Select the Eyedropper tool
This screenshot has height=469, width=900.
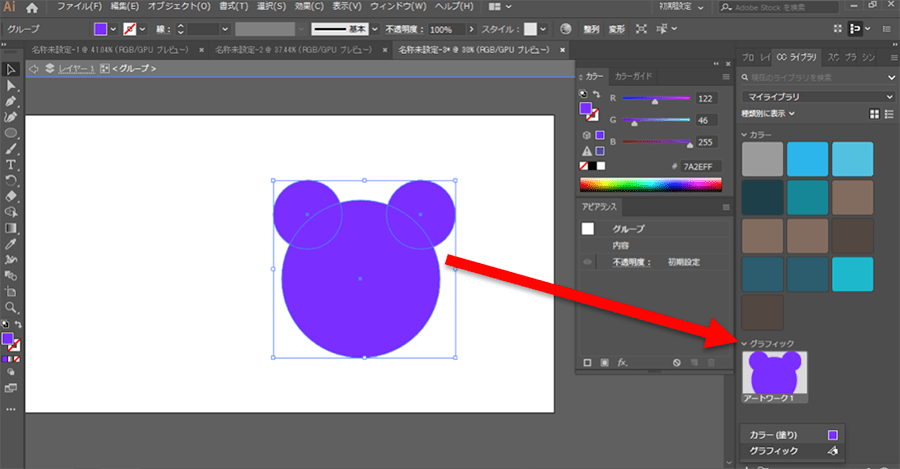(11, 243)
